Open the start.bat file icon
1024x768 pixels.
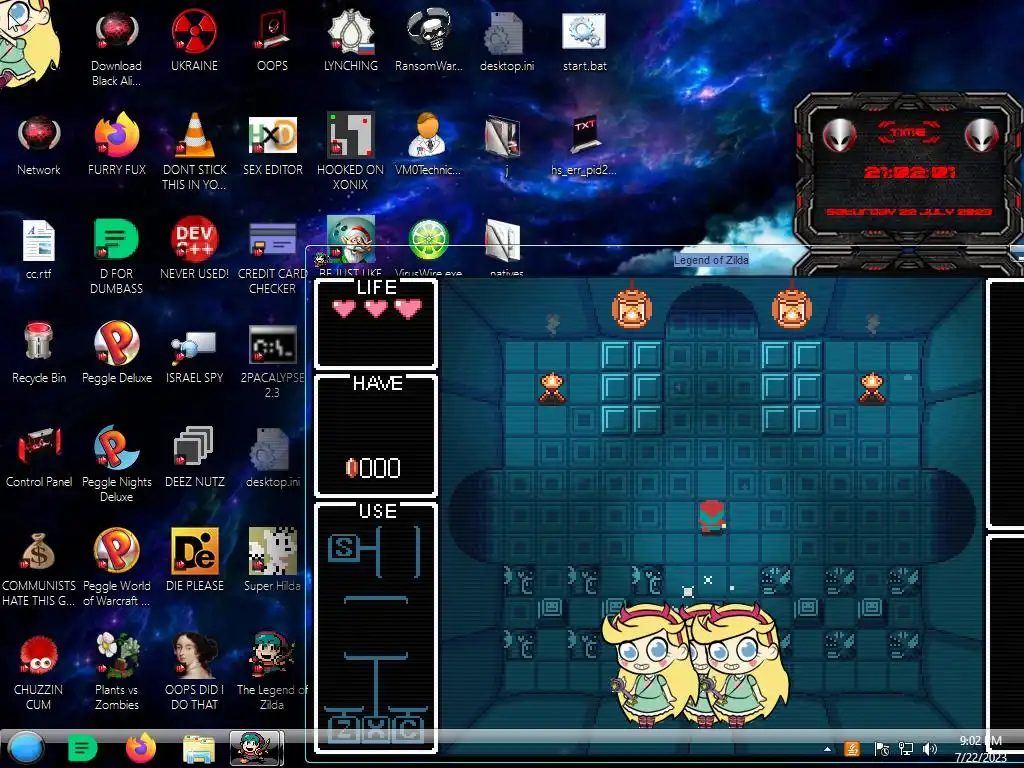coord(584,42)
